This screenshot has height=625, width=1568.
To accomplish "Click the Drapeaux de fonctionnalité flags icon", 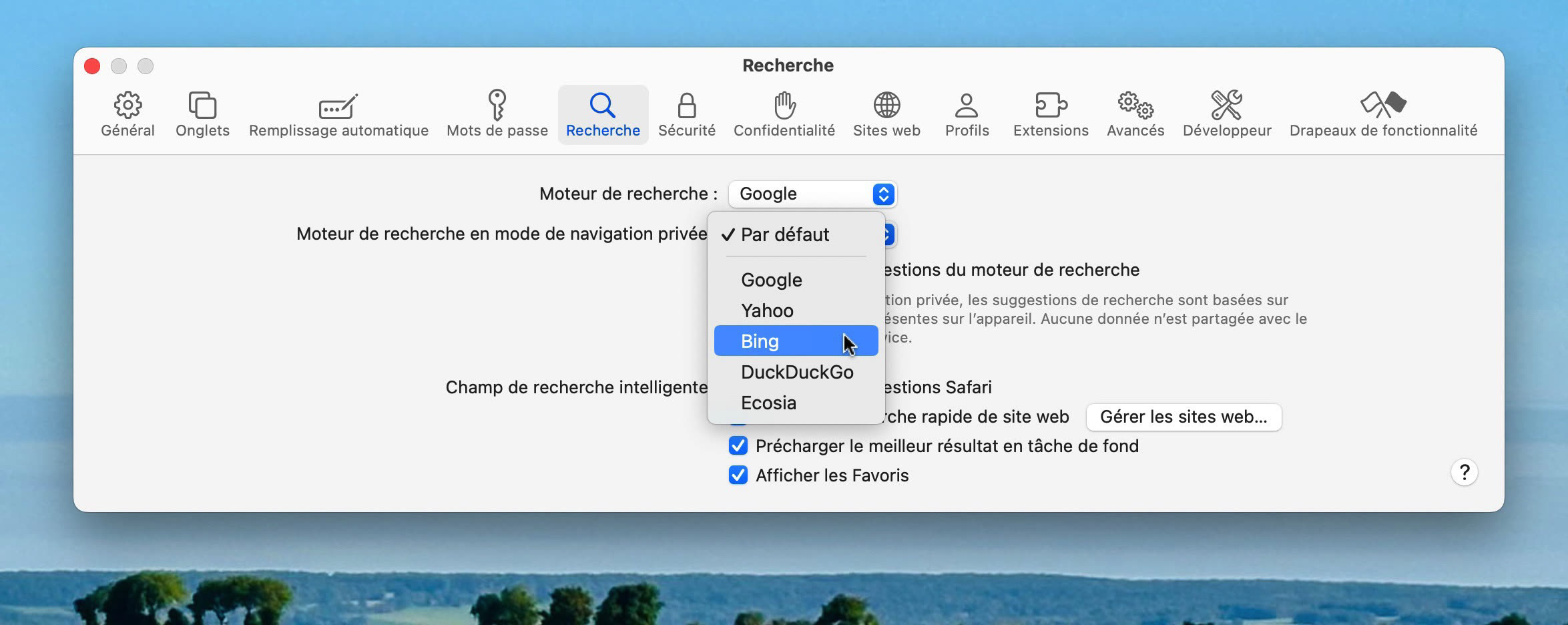I will 1382,114.
